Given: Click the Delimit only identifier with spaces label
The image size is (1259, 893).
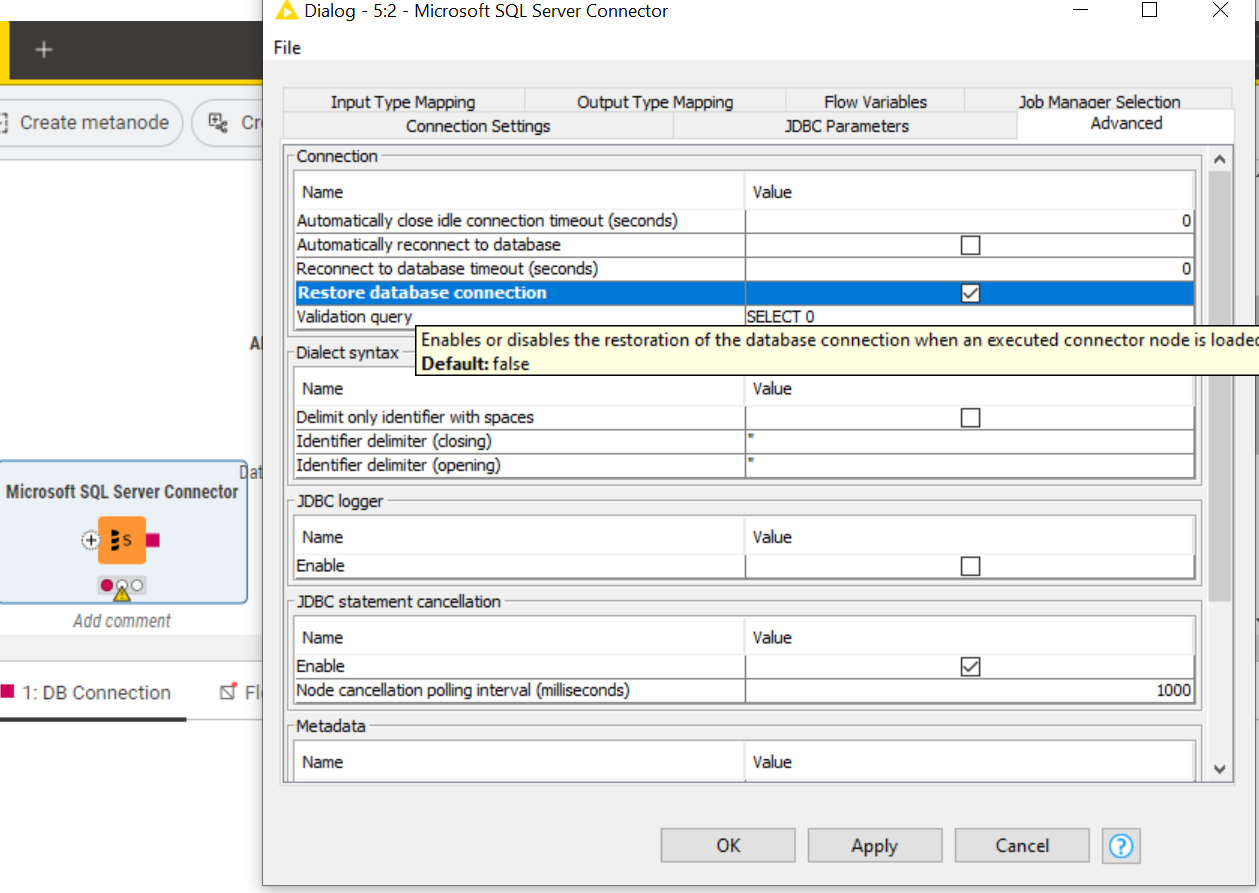Looking at the screenshot, I should coord(415,417).
